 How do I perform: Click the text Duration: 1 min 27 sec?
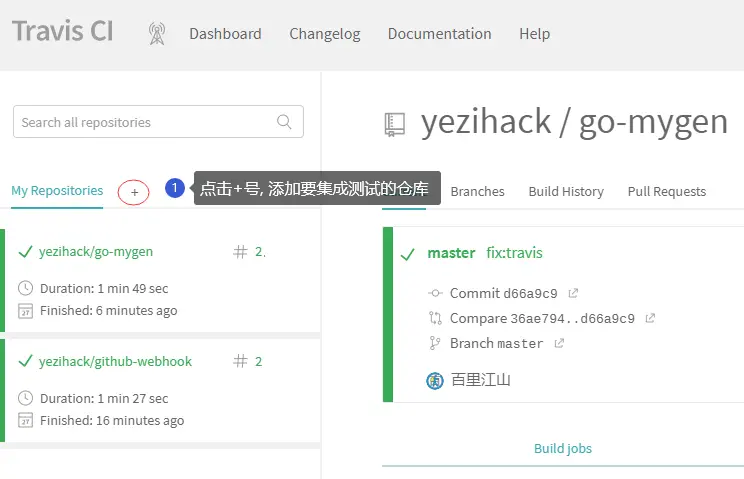pos(104,398)
